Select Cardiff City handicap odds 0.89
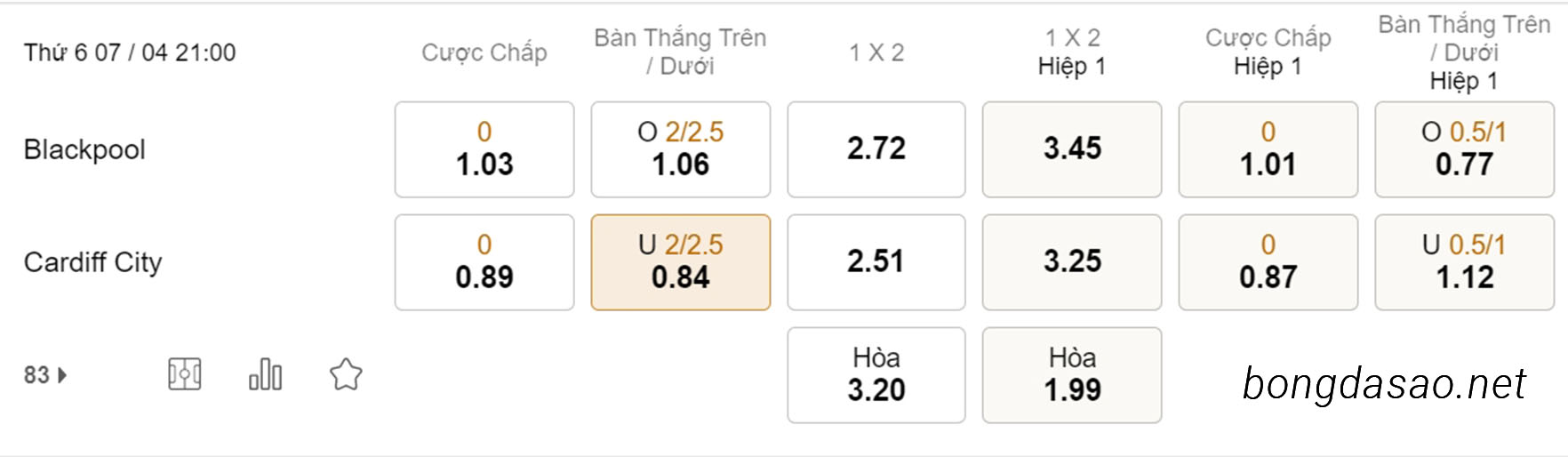 [x=484, y=262]
